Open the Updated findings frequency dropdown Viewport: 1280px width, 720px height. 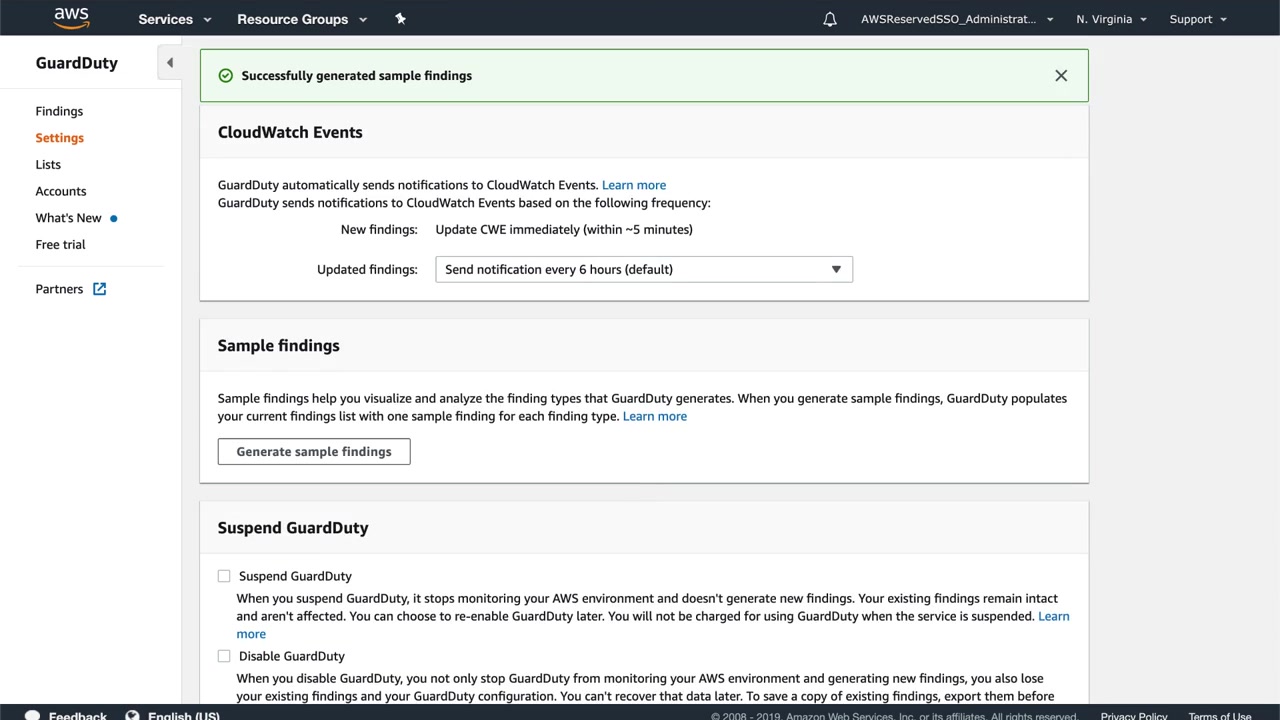coord(643,269)
